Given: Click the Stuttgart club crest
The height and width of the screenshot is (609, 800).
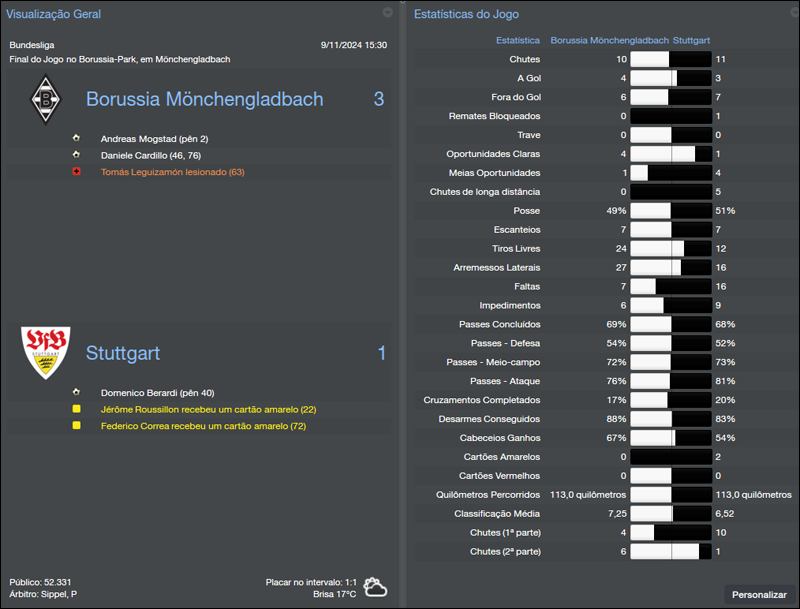Looking at the screenshot, I should click(x=45, y=353).
